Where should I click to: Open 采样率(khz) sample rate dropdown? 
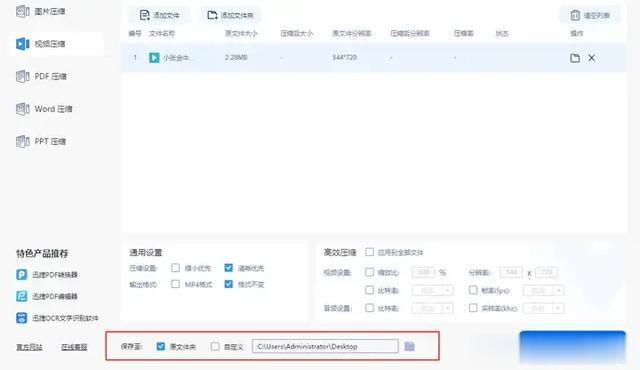(544, 308)
